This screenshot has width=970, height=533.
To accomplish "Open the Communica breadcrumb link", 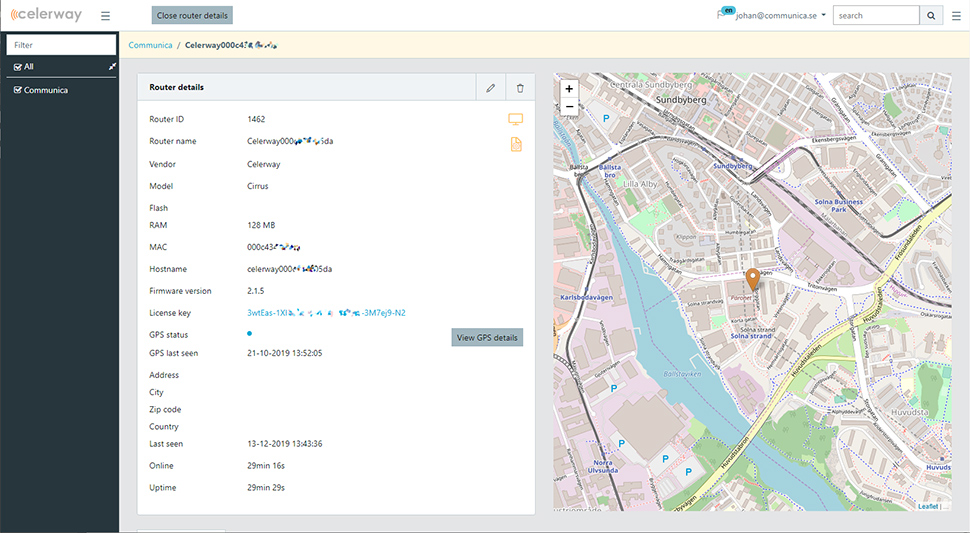I will coord(150,45).
